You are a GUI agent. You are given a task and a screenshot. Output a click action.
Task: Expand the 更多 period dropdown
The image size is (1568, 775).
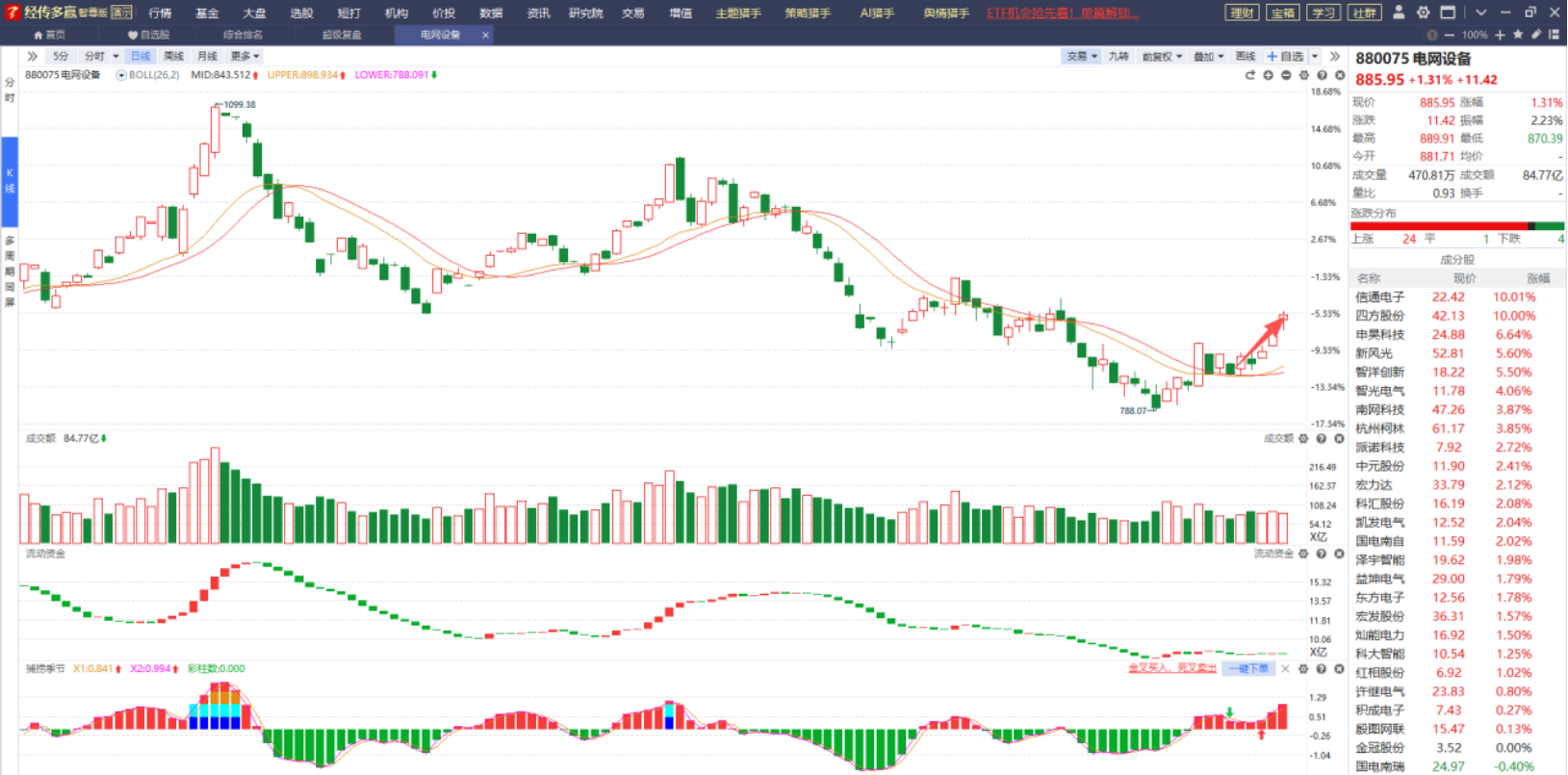click(x=244, y=57)
